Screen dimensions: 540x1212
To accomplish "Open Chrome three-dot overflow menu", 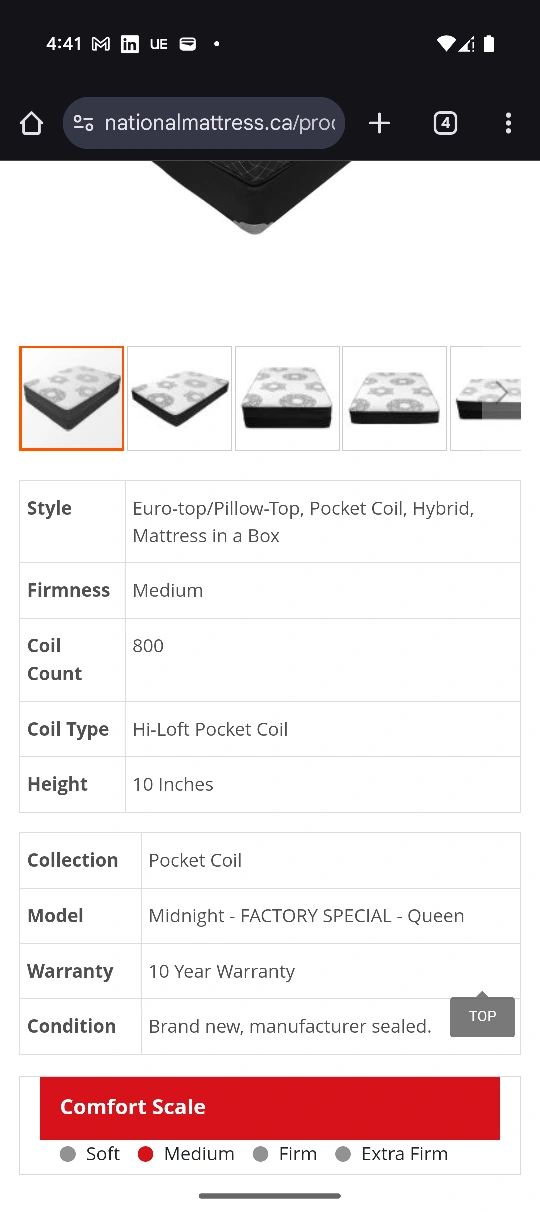I will pos(508,123).
